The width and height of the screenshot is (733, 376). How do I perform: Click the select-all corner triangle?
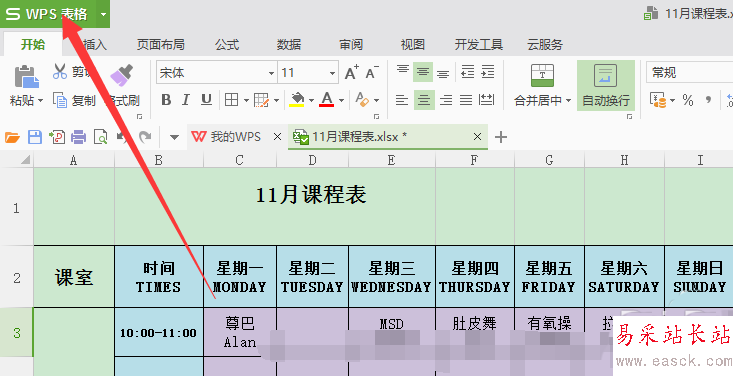(25, 160)
